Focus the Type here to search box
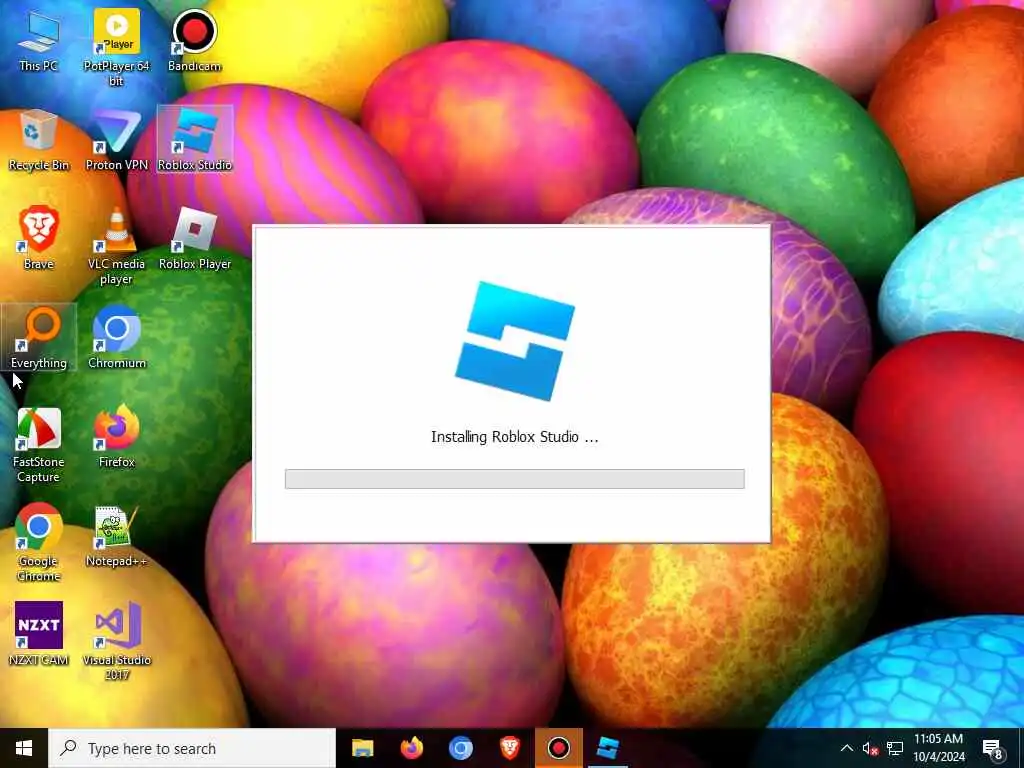Image resolution: width=1024 pixels, height=768 pixels. click(x=192, y=748)
